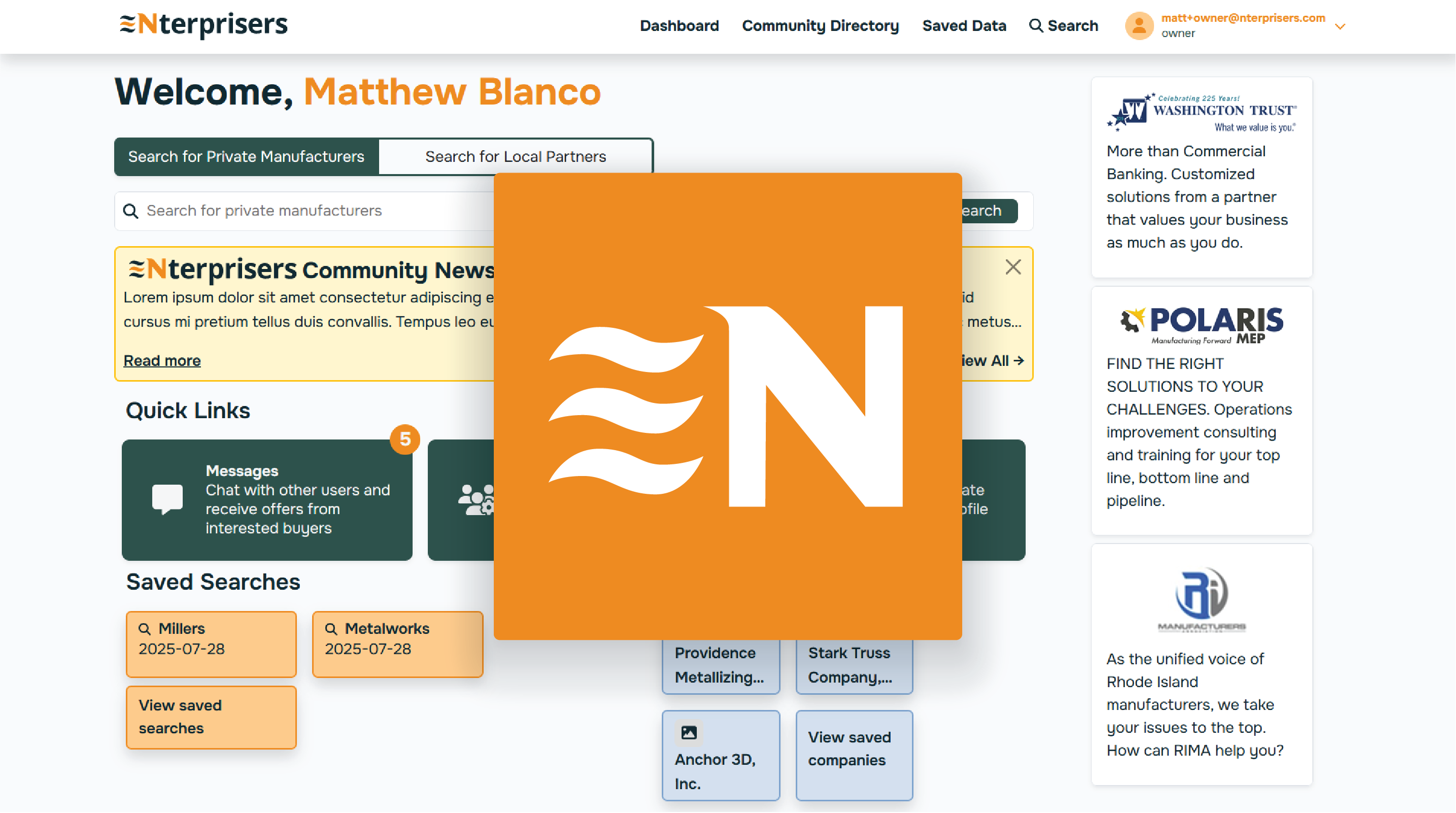Click the user avatar icon

[x=1139, y=25]
